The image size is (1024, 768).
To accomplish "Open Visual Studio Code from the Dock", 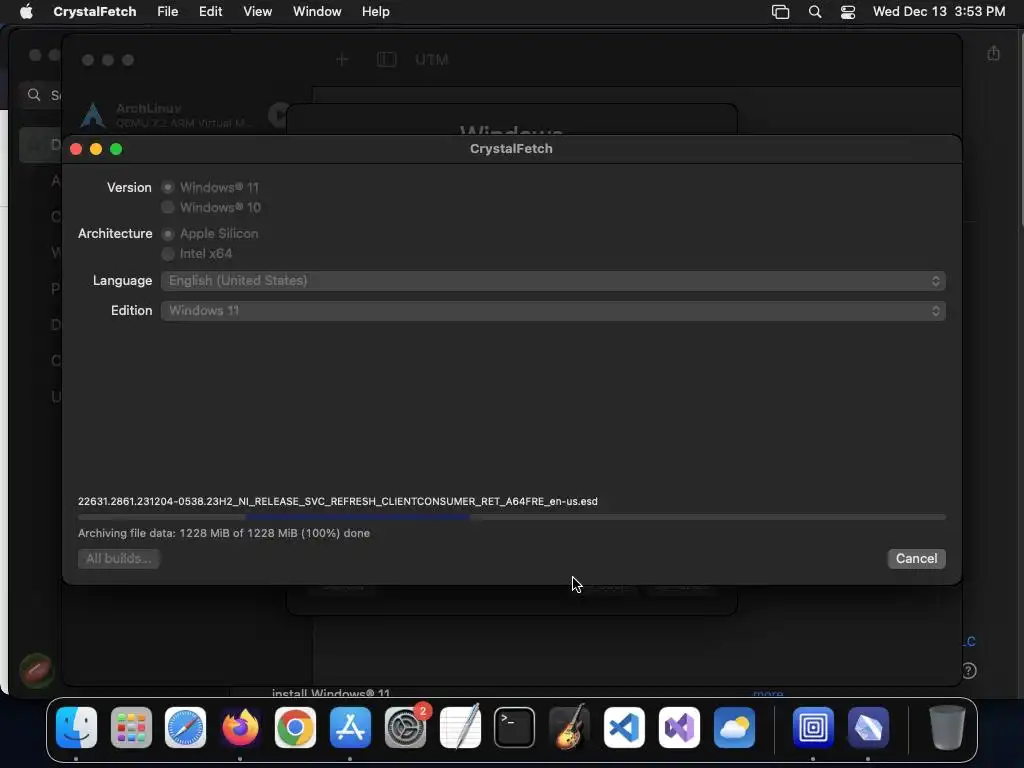I will tap(624, 728).
